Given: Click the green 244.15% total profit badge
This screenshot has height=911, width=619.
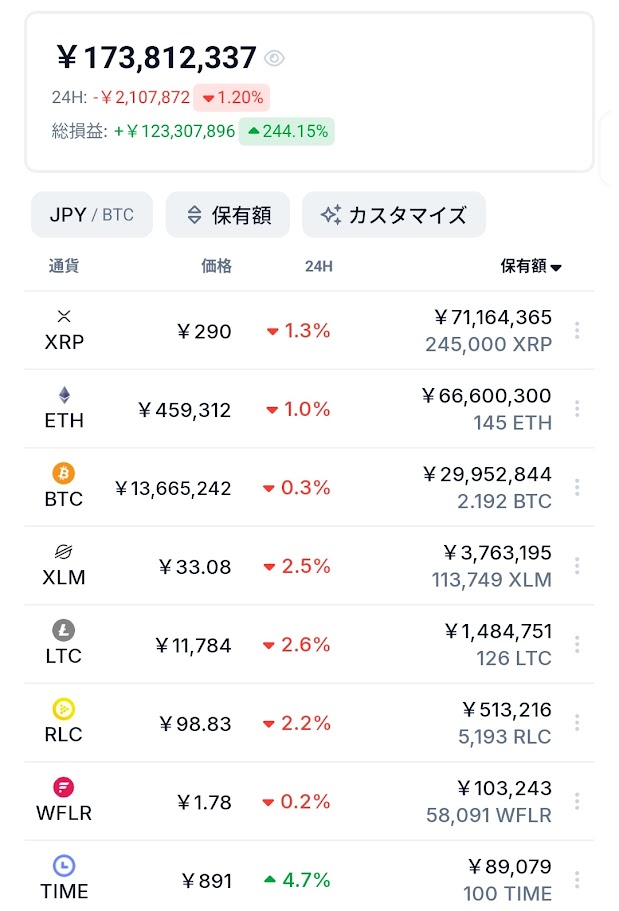Looking at the screenshot, I should tap(286, 131).
